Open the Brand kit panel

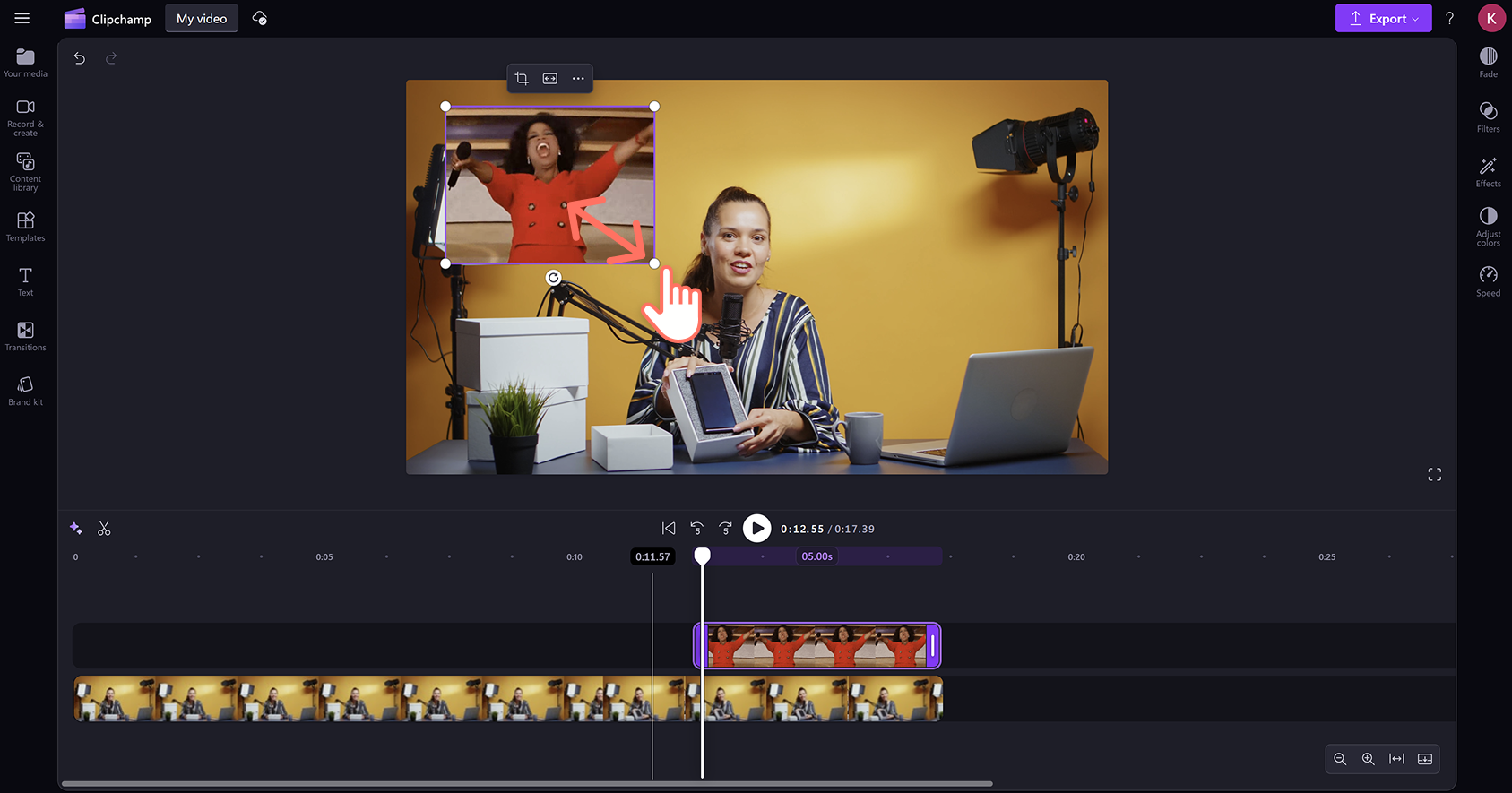[26, 391]
